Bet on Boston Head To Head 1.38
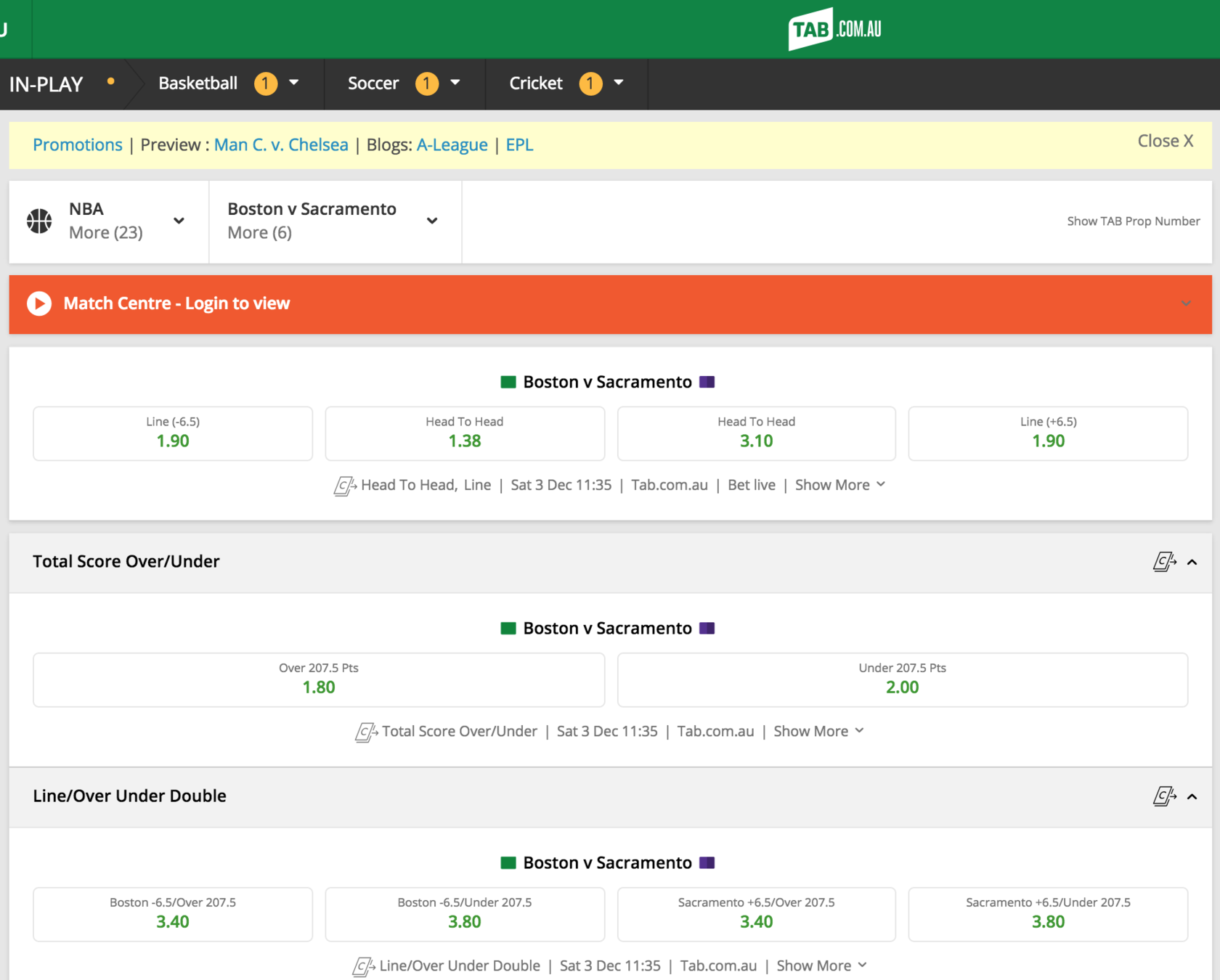Image resolution: width=1220 pixels, height=980 pixels. pos(465,433)
